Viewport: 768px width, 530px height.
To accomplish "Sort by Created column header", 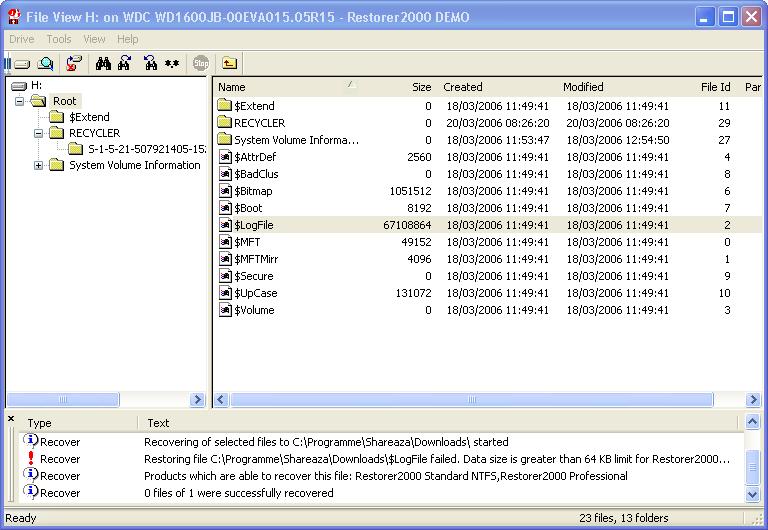I will 498,87.
